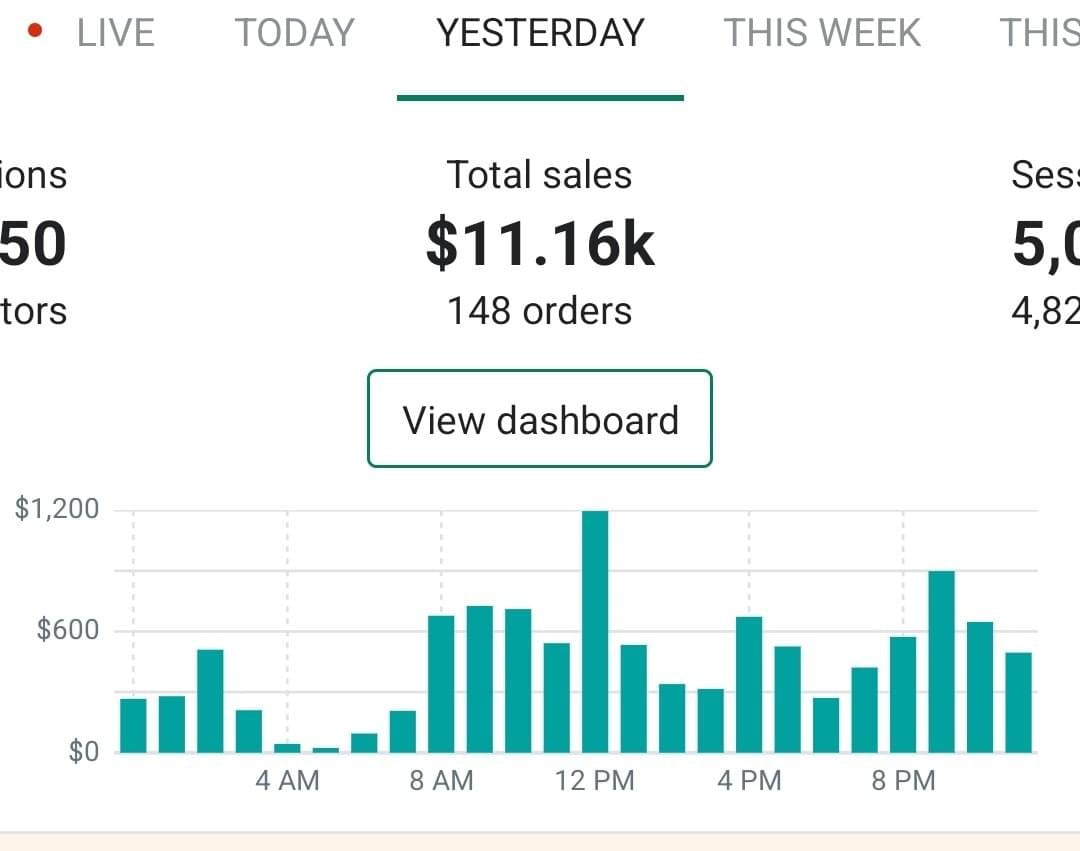Tap the $11.16k total sales figure
Screen dimensions: 1080x851
[x=540, y=243]
